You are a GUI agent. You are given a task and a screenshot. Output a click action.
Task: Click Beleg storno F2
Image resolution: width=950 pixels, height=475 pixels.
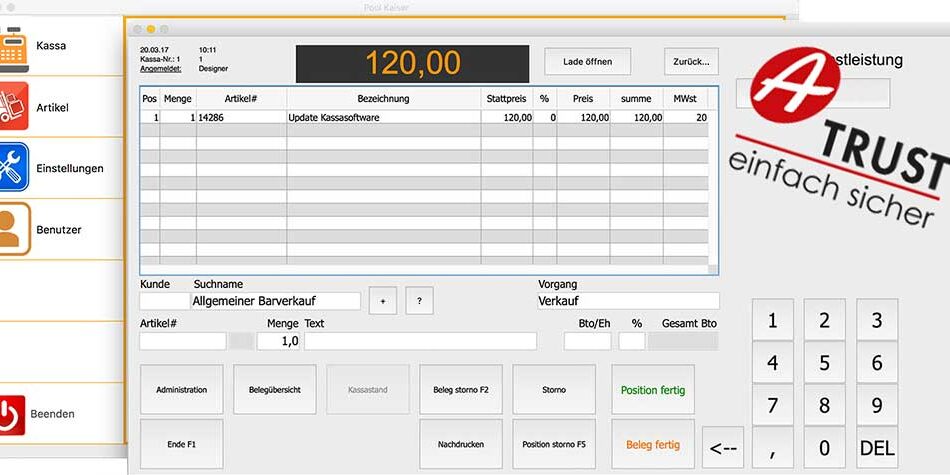pos(460,390)
